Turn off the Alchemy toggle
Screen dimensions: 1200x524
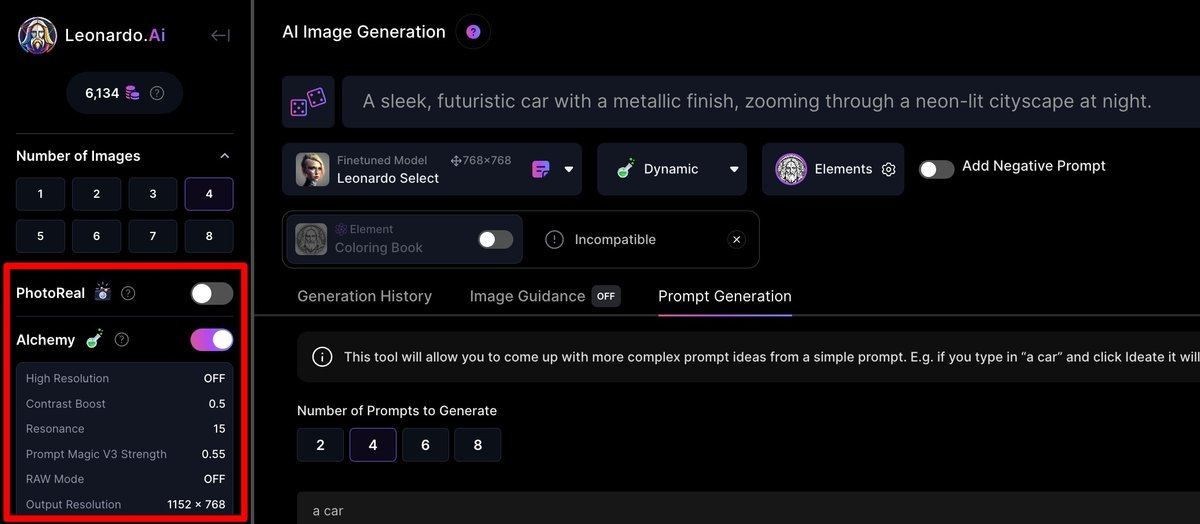pyautogui.click(x=211, y=340)
